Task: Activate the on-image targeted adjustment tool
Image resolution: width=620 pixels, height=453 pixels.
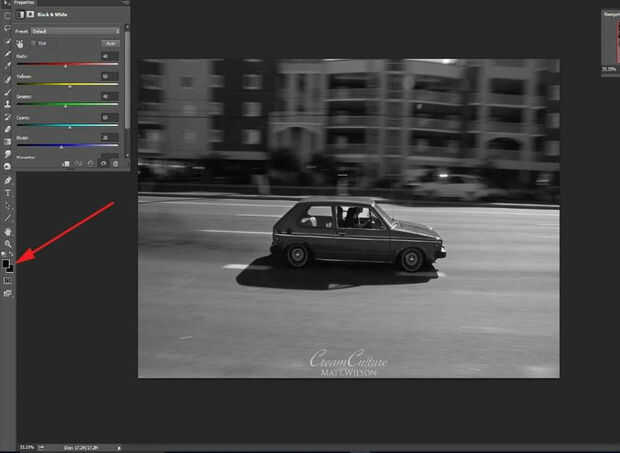Action: coord(20,44)
